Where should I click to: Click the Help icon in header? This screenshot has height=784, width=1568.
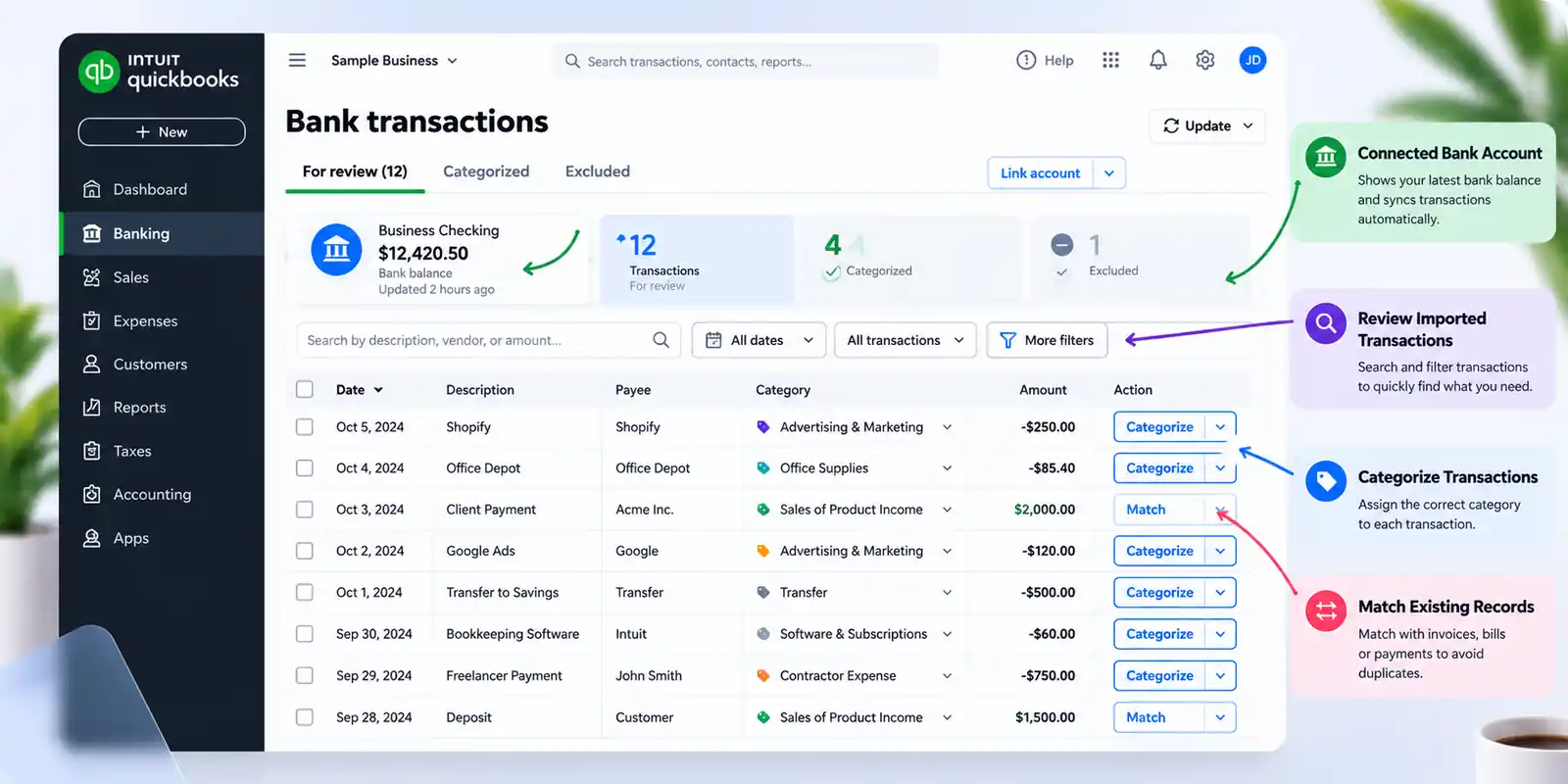[1026, 61]
